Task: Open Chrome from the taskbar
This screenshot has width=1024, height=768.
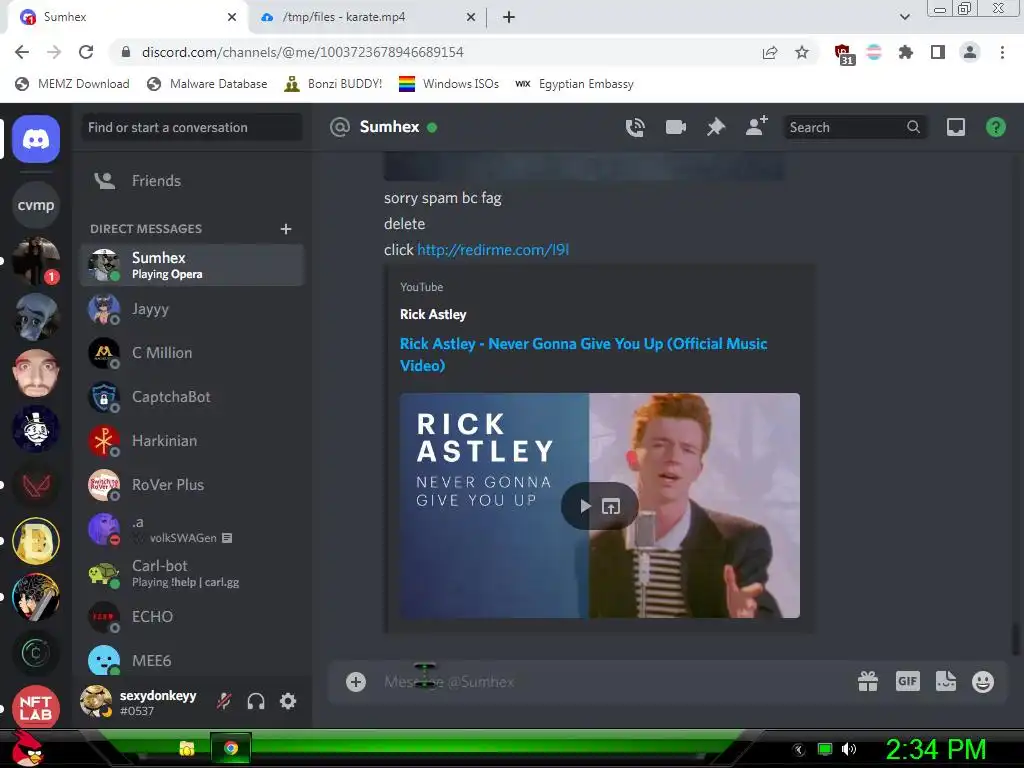Action: pos(231,748)
